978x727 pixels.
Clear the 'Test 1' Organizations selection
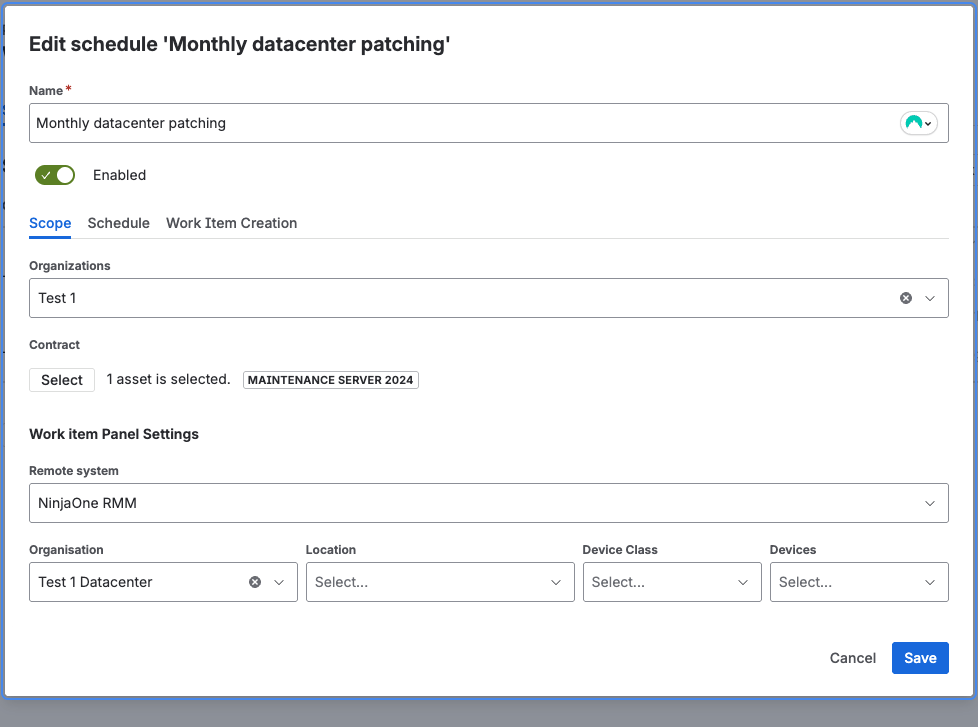pos(906,298)
